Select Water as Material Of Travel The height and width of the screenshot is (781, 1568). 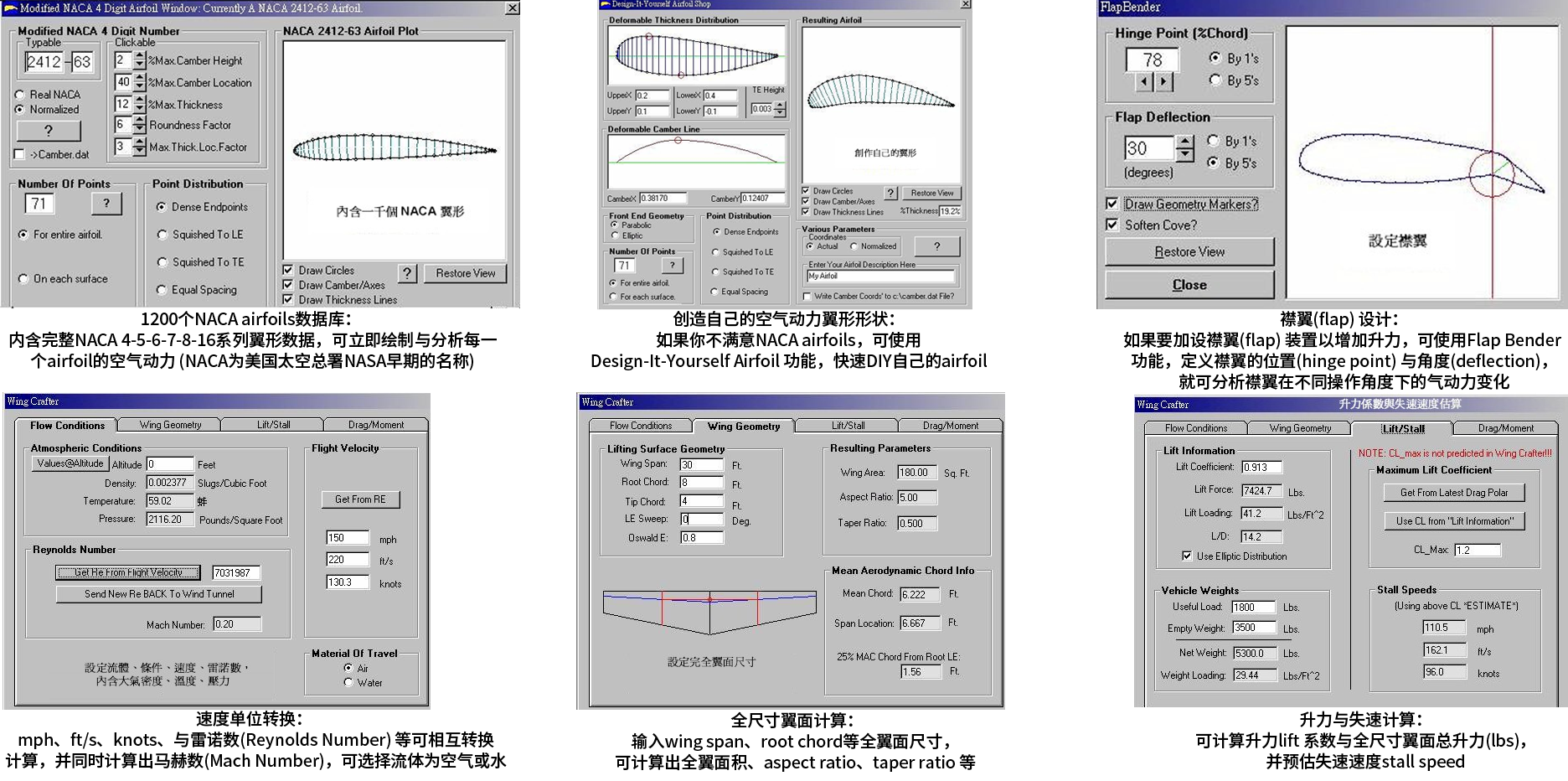tap(348, 683)
